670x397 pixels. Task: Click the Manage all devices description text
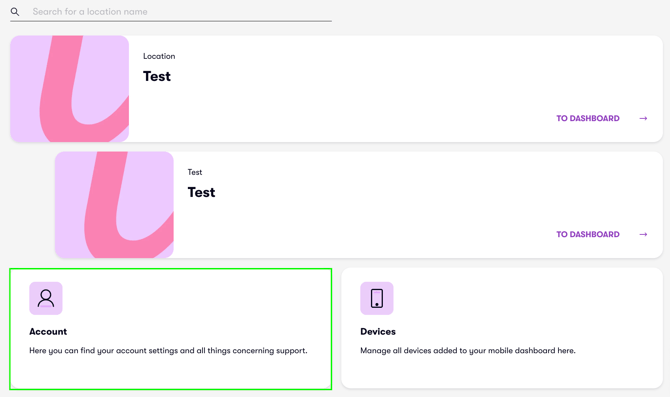click(468, 351)
